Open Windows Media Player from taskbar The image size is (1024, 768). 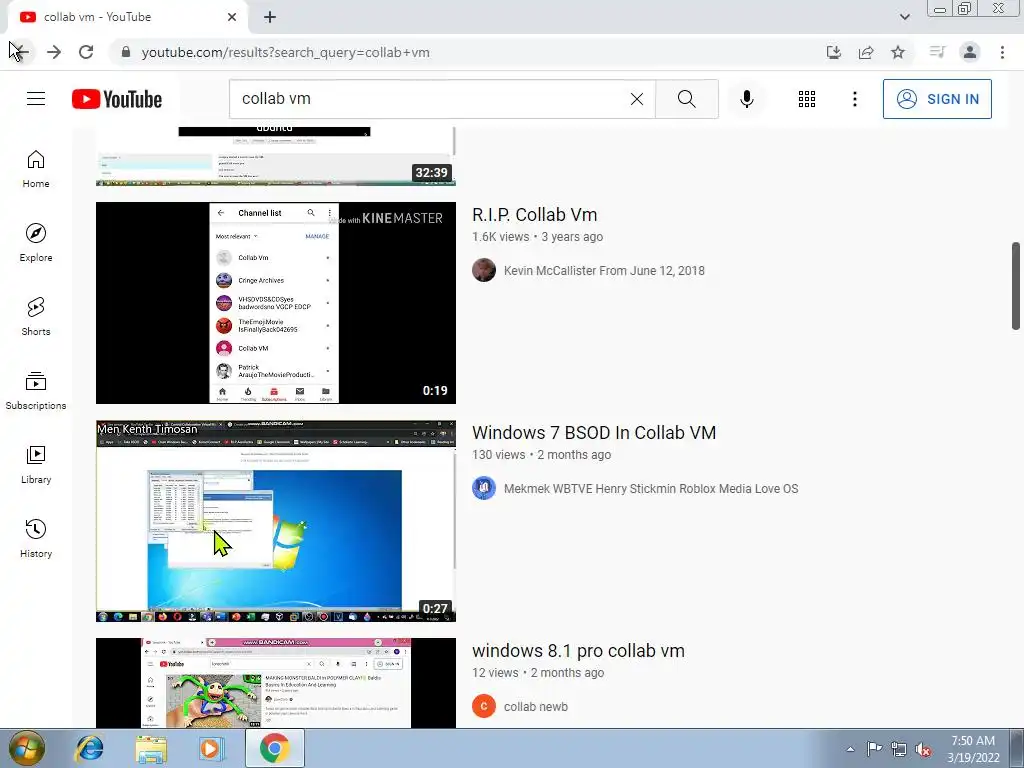pos(211,748)
